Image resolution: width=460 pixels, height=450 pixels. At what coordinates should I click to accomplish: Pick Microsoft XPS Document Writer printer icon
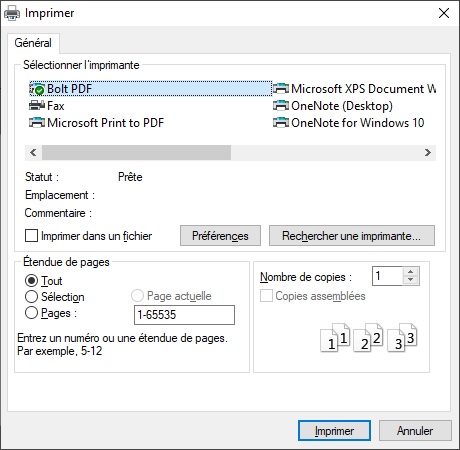point(281,89)
